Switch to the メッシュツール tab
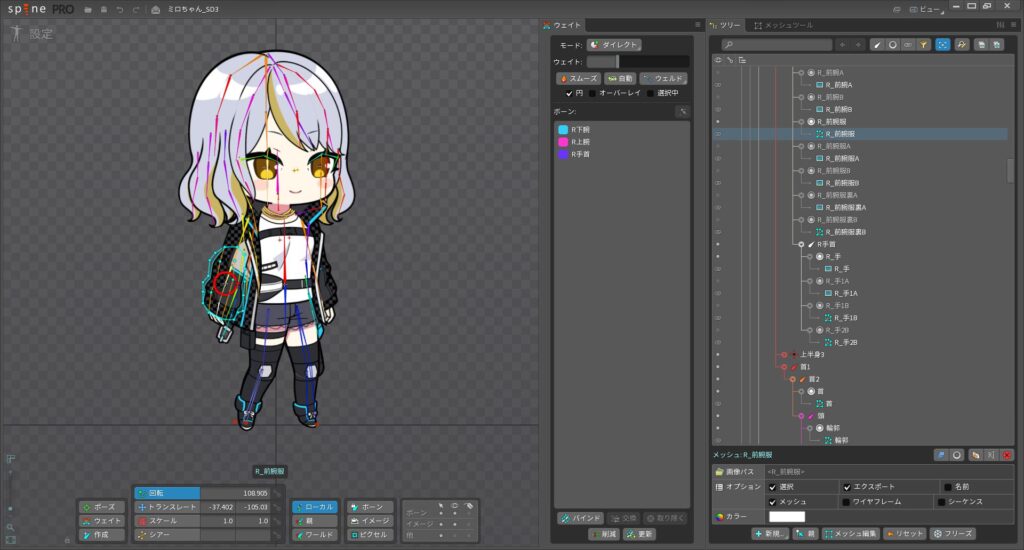The width and height of the screenshot is (1024, 550). pos(783,25)
